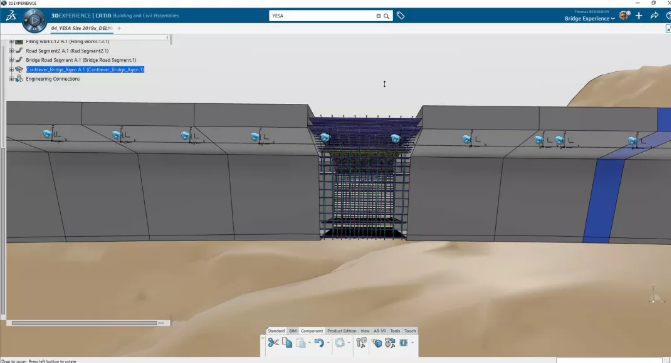The image size is (671, 363).
Task: Click the tag icon beside search box
Action: (401, 16)
